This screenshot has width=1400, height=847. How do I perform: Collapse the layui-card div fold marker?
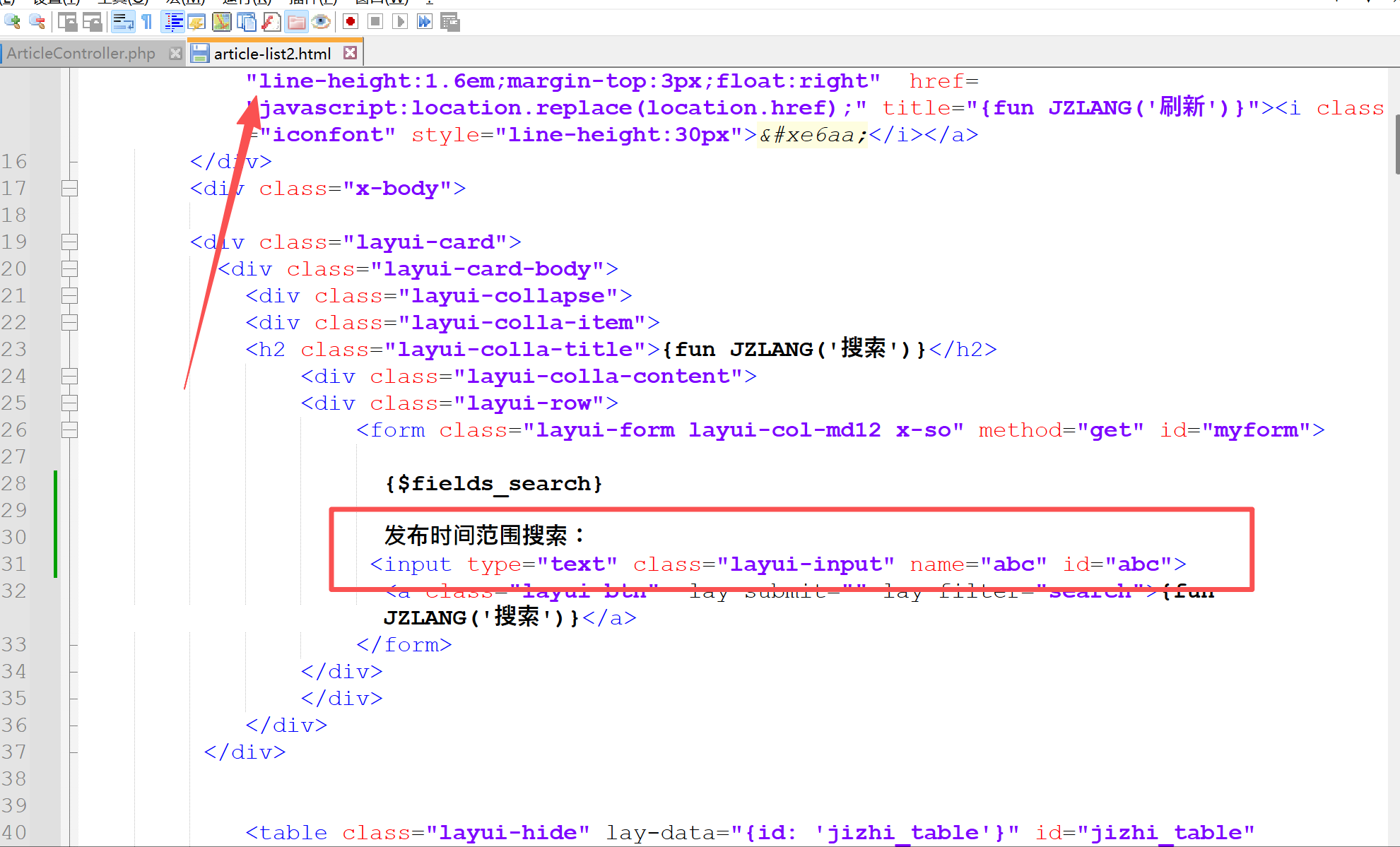[69, 242]
